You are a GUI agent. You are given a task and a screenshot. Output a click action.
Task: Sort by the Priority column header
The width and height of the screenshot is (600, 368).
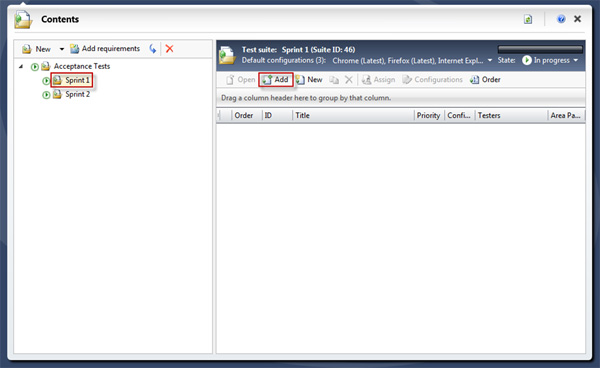(429, 116)
